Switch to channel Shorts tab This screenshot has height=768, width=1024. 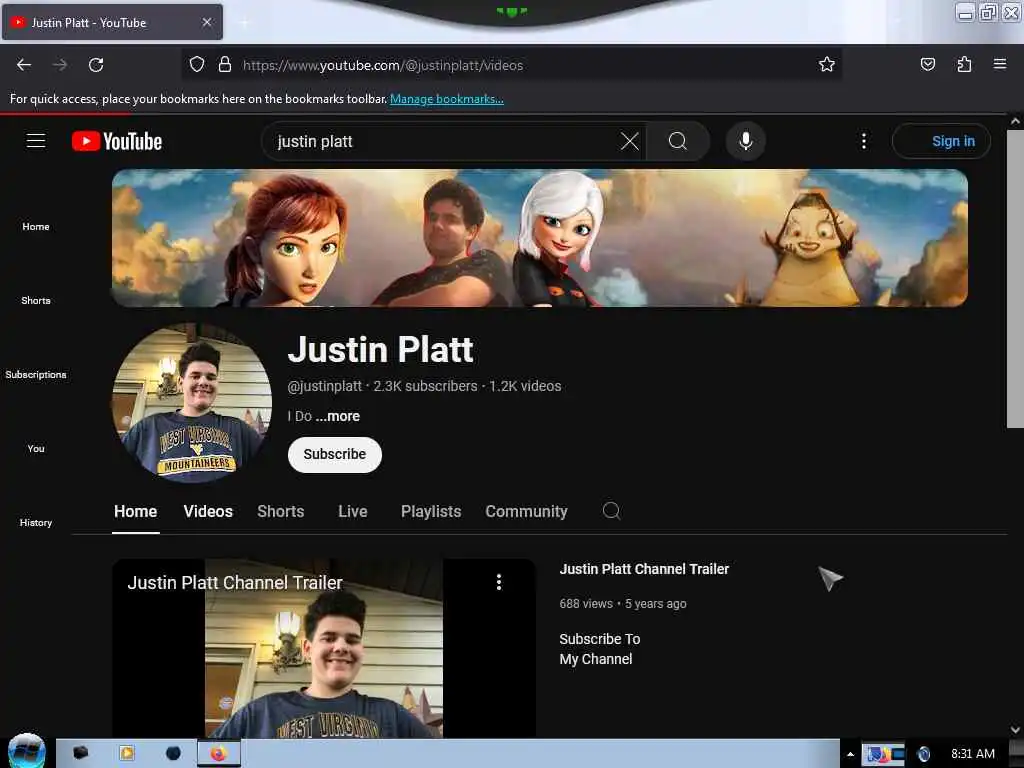(x=281, y=511)
